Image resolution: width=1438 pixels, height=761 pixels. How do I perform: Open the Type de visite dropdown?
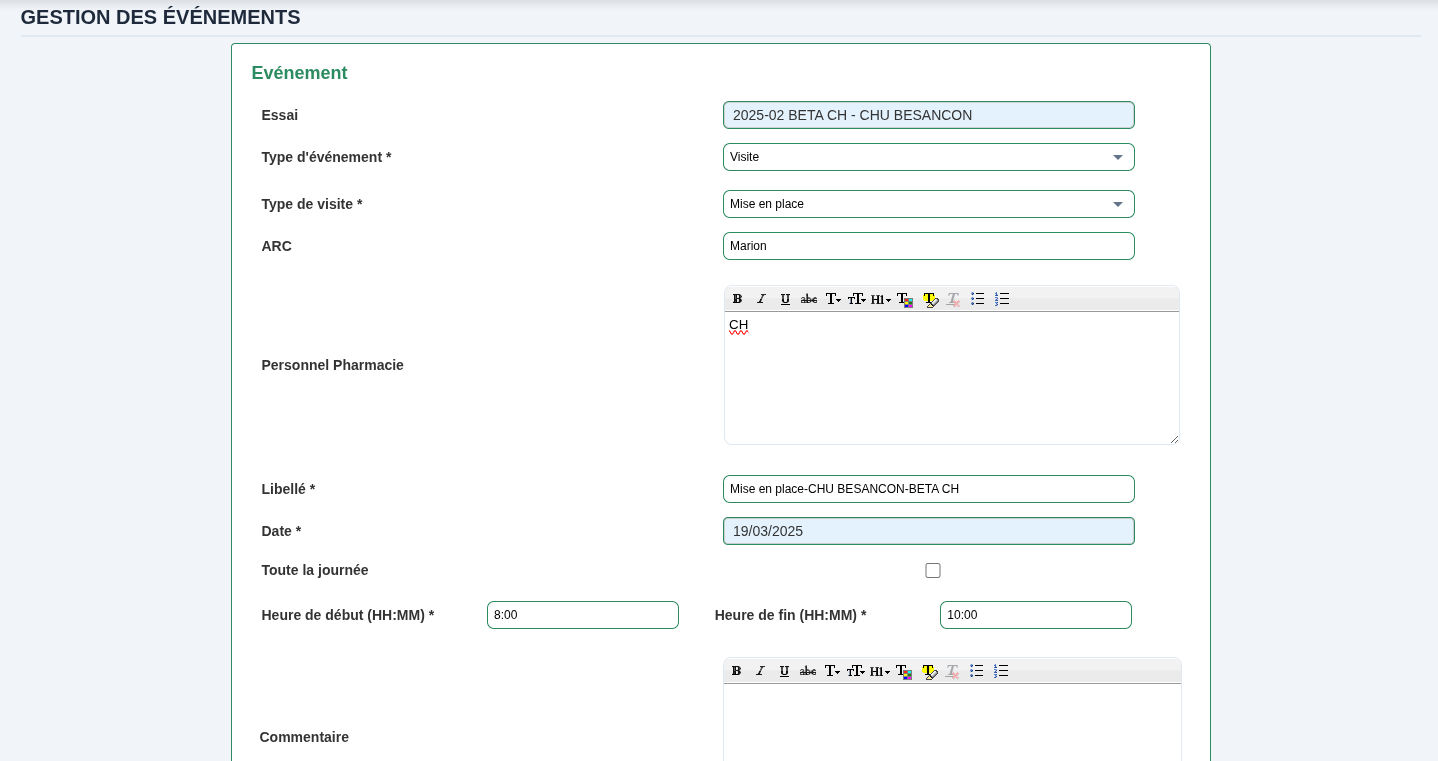click(928, 204)
